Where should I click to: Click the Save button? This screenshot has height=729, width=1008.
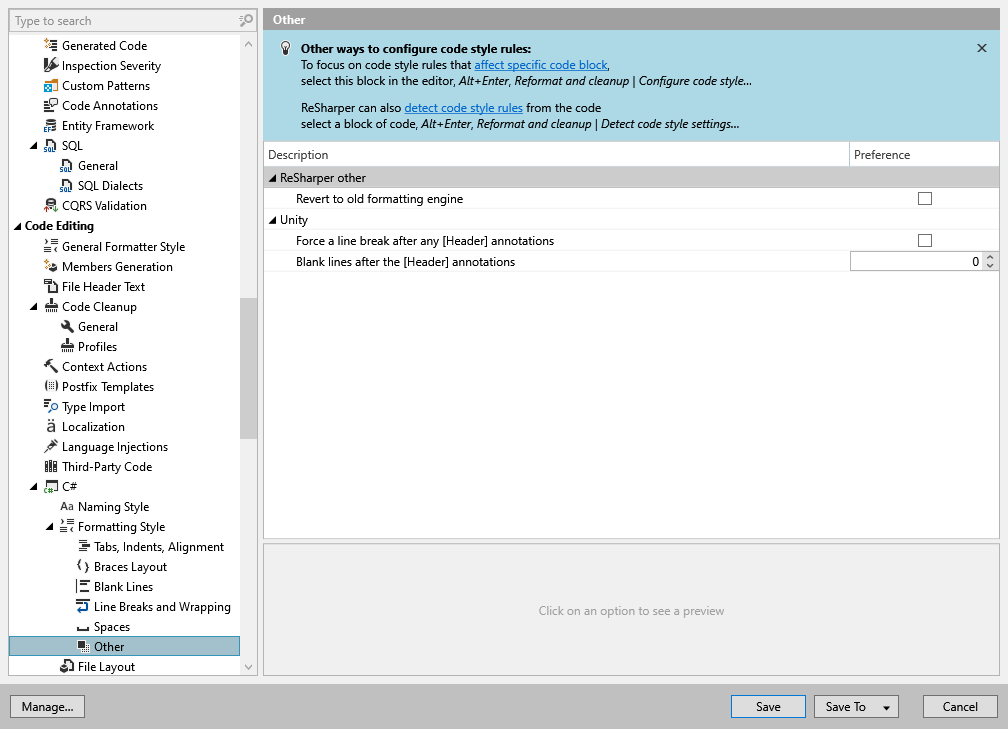768,706
